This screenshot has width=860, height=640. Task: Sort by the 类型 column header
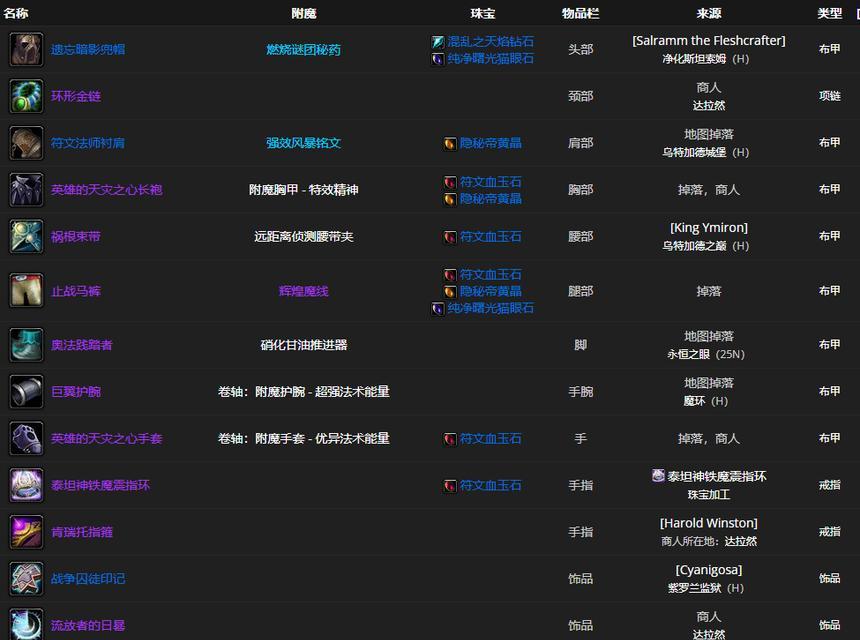(829, 13)
